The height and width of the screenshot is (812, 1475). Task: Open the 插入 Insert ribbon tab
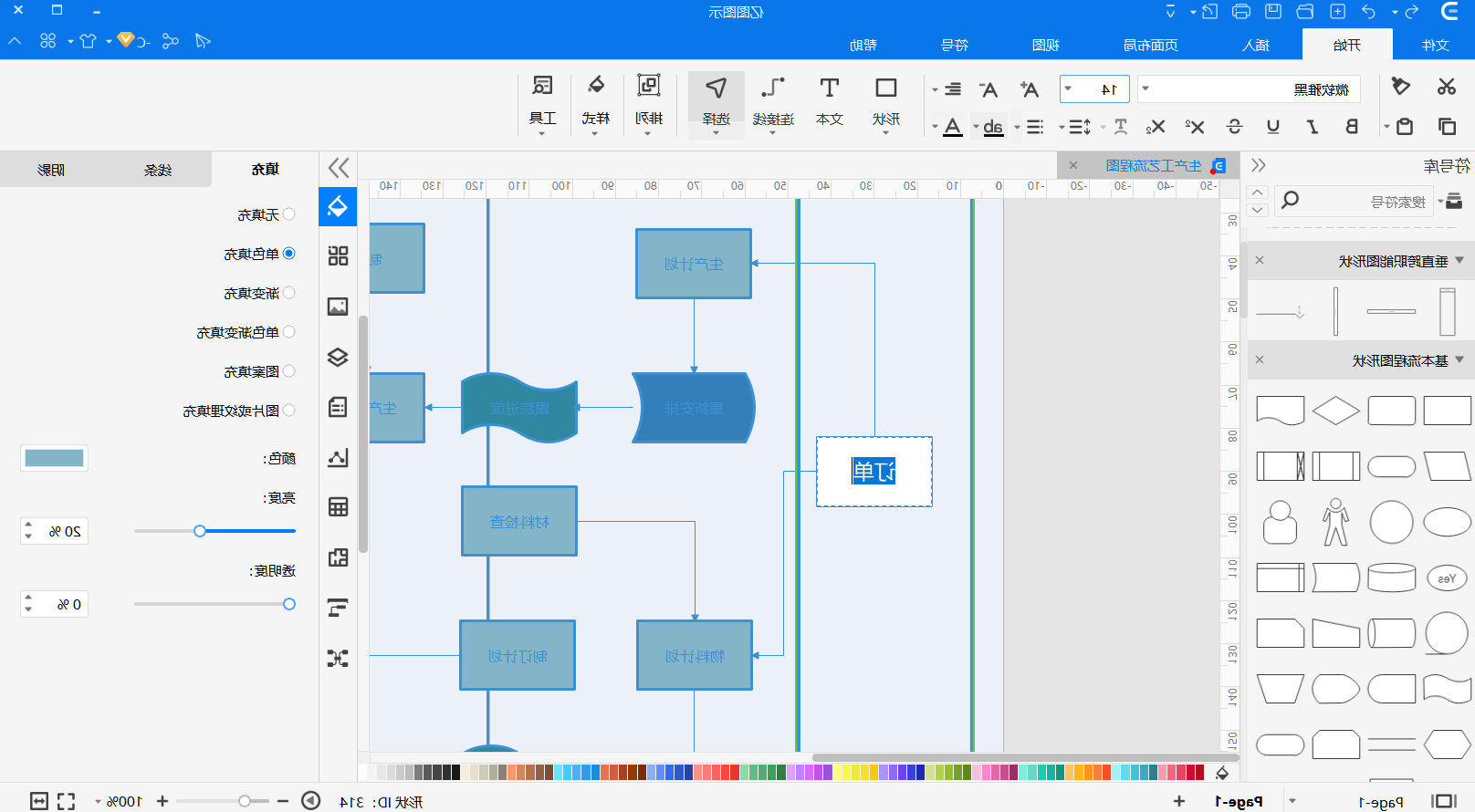point(1256,45)
